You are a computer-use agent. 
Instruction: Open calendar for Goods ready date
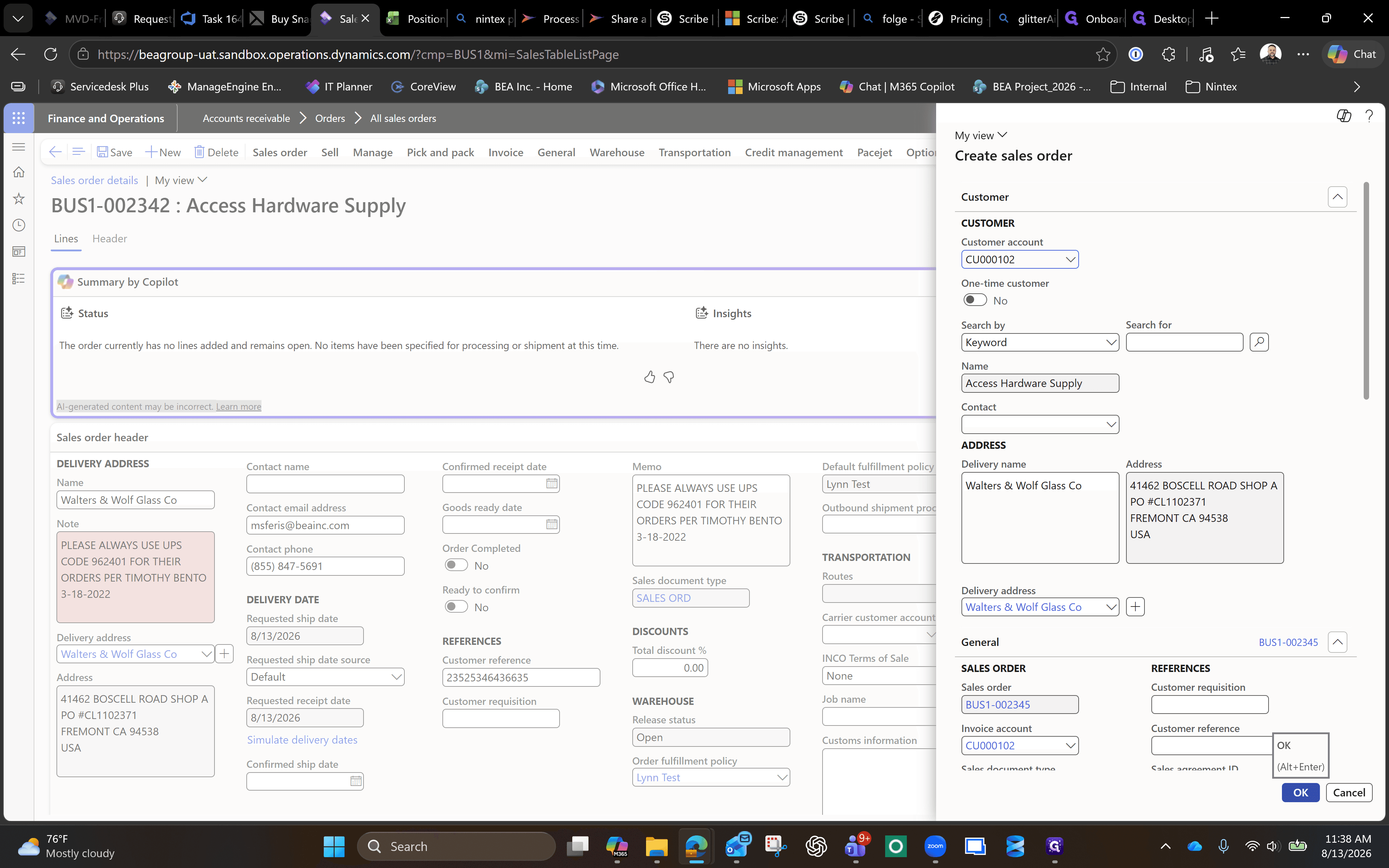pos(552,525)
